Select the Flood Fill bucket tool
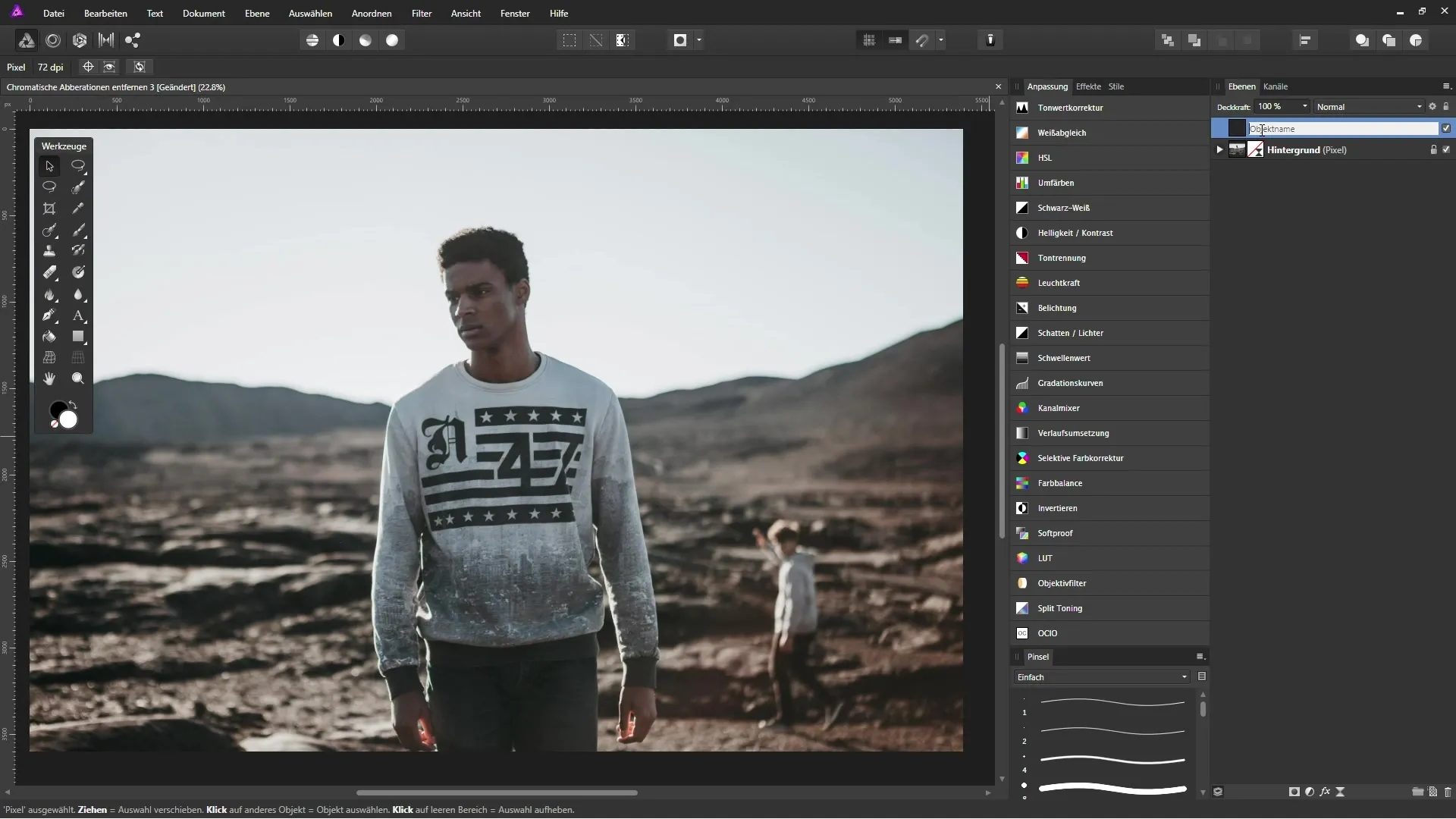The image size is (1456, 819). click(49, 337)
